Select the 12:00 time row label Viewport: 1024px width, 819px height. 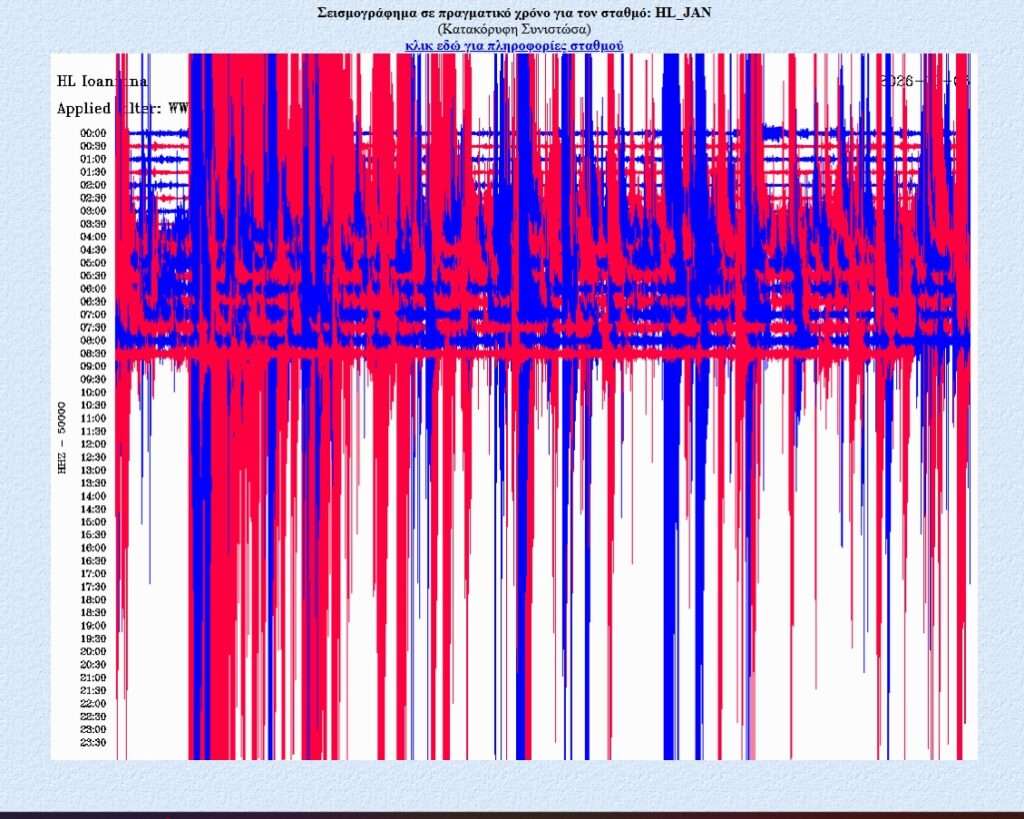click(93, 444)
